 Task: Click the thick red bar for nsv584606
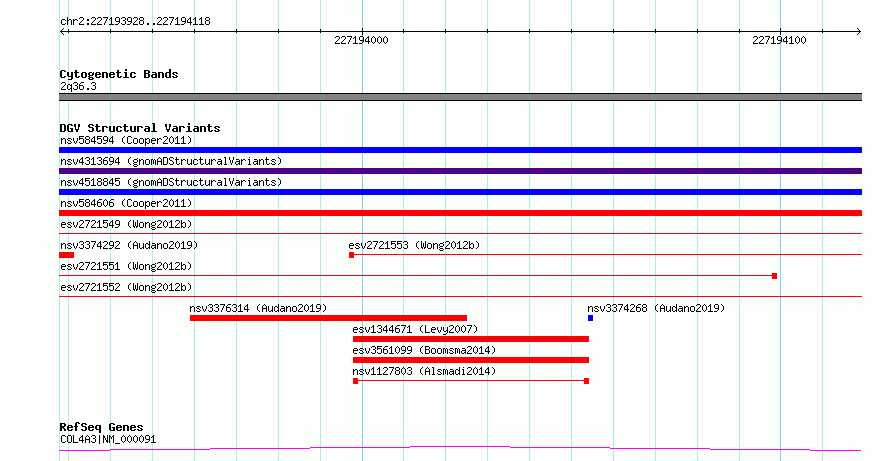coord(460,213)
